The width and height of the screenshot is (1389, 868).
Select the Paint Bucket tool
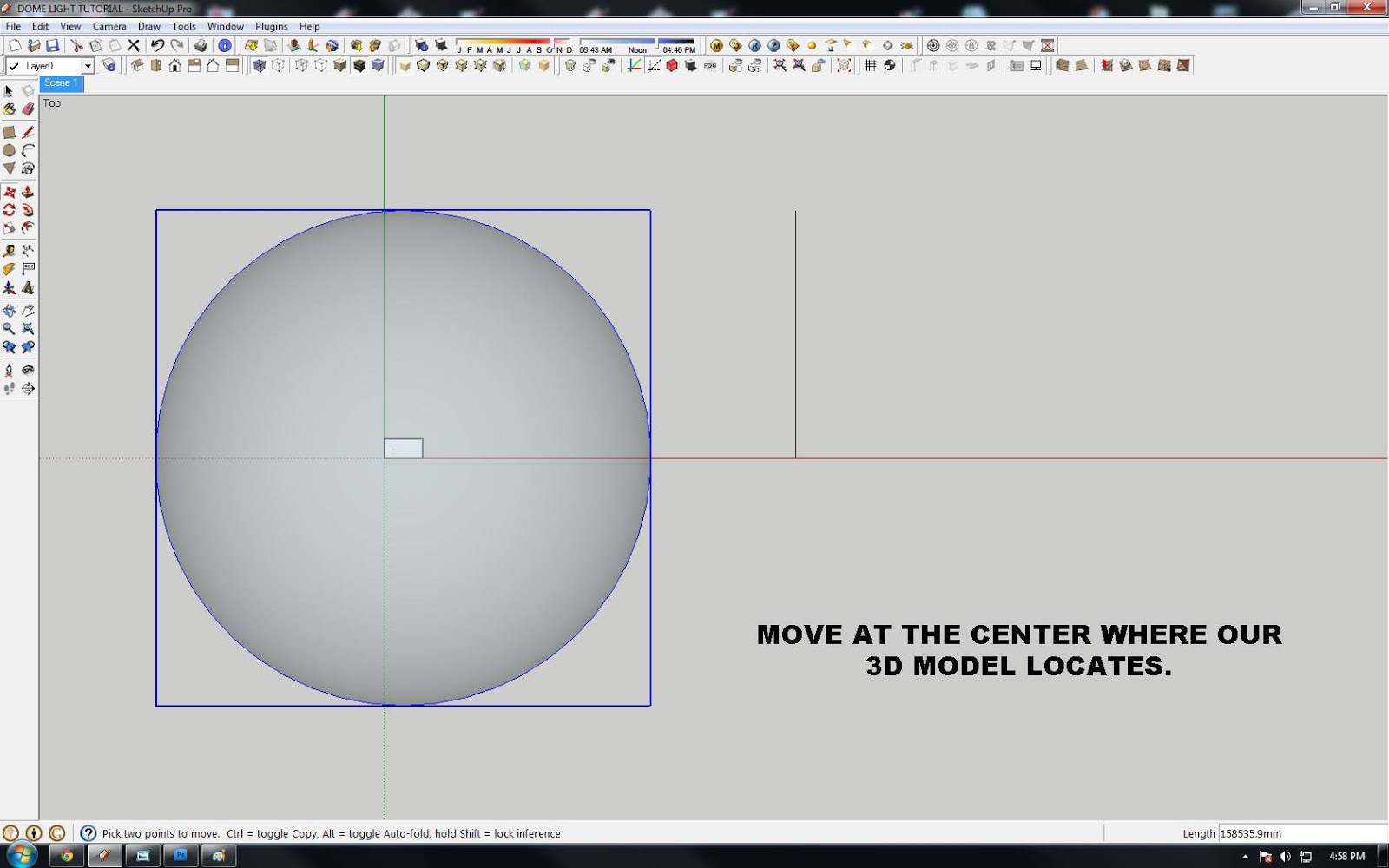[x=10, y=109]
